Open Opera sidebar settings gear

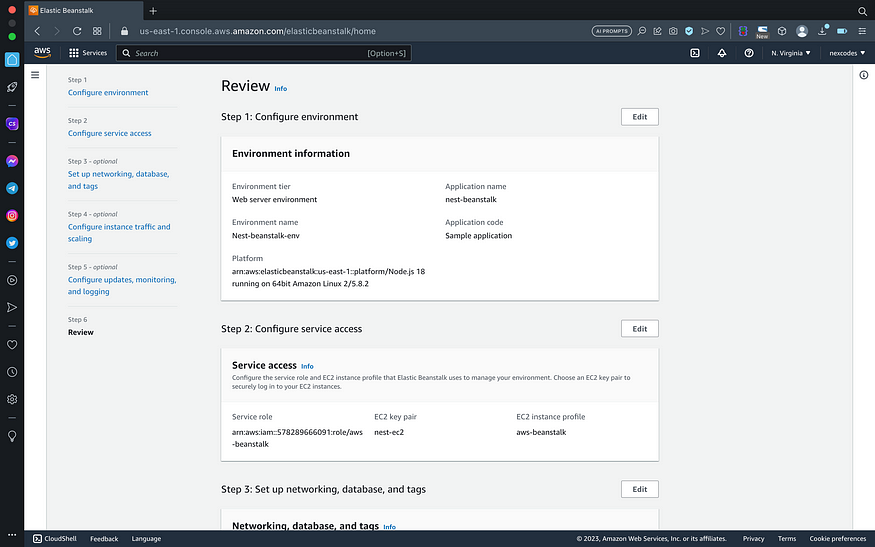click(x=12, y=399)
